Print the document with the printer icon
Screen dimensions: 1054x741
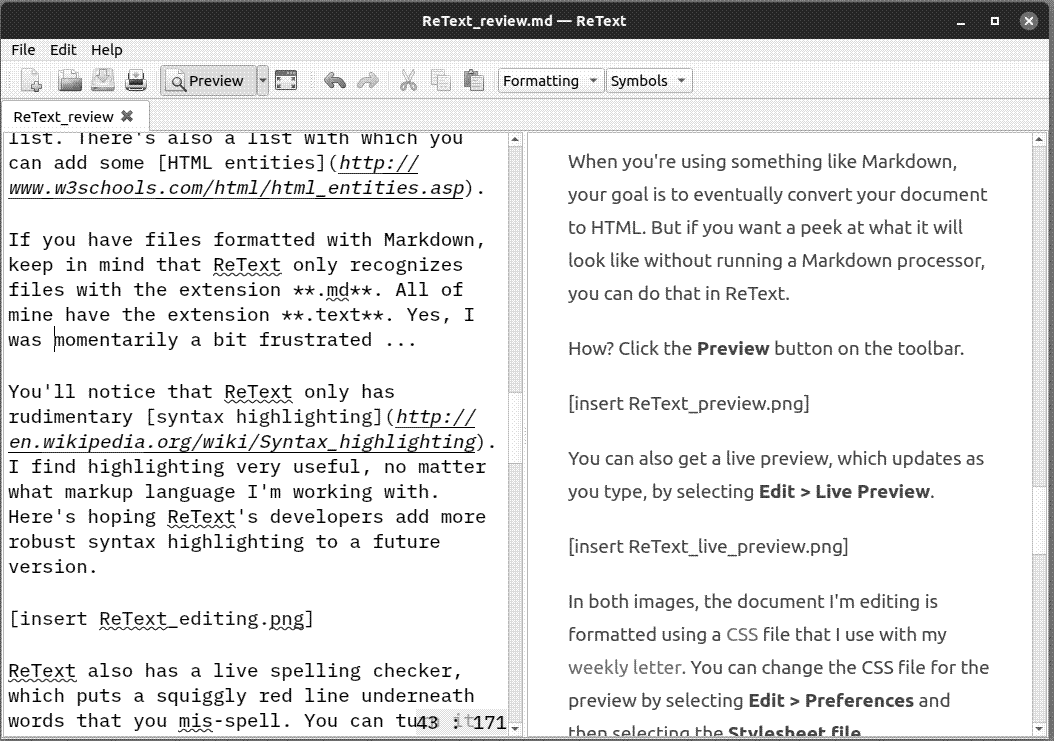point(136,81)
